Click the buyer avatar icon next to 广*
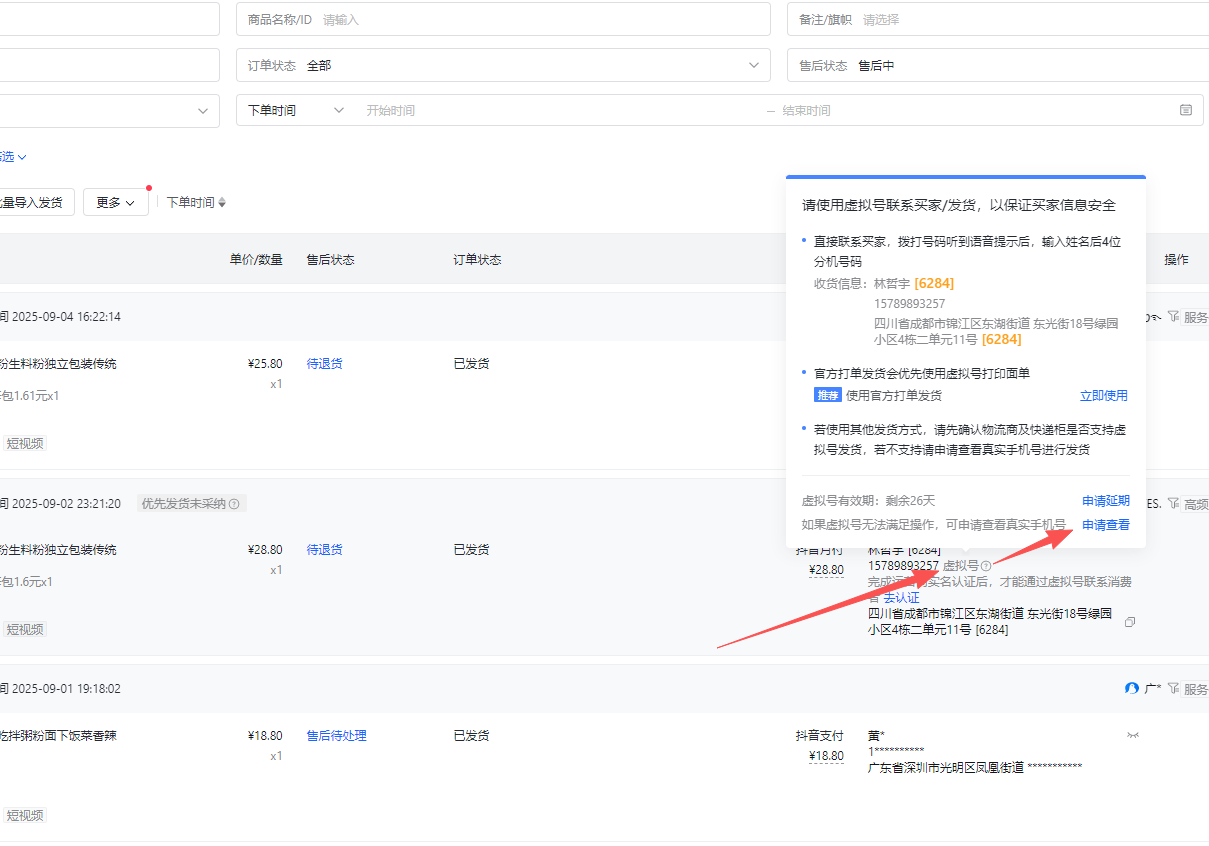The image size is (1209, 846). pos(1132,688)
